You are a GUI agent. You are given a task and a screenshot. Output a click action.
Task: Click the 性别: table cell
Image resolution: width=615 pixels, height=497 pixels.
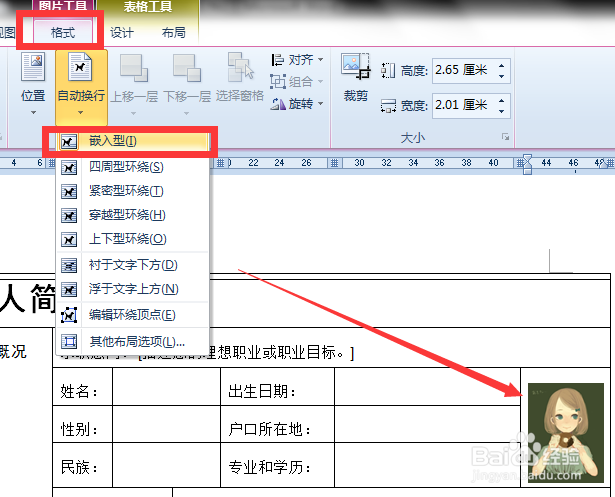tap(82, 424)
